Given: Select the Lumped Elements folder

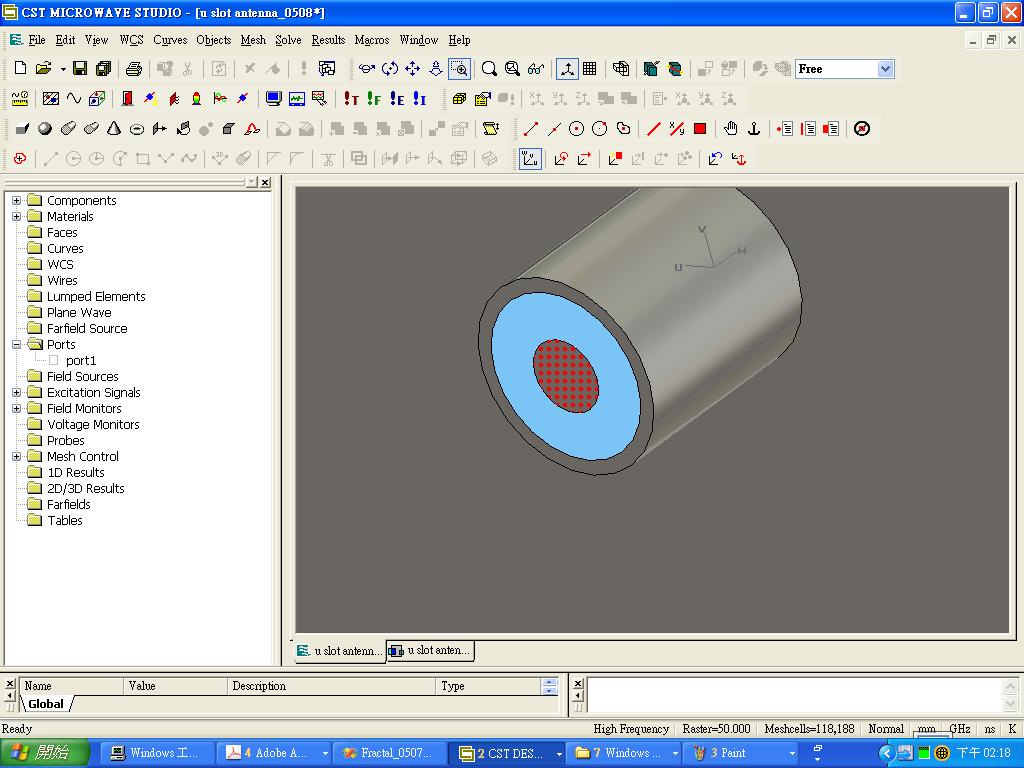Looking at the screenshot, I should coord(96,296).
